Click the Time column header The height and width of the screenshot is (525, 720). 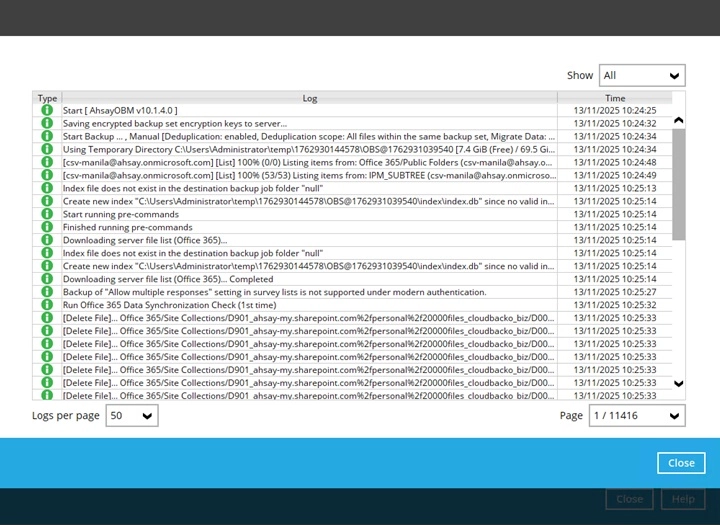click(615, 98)
